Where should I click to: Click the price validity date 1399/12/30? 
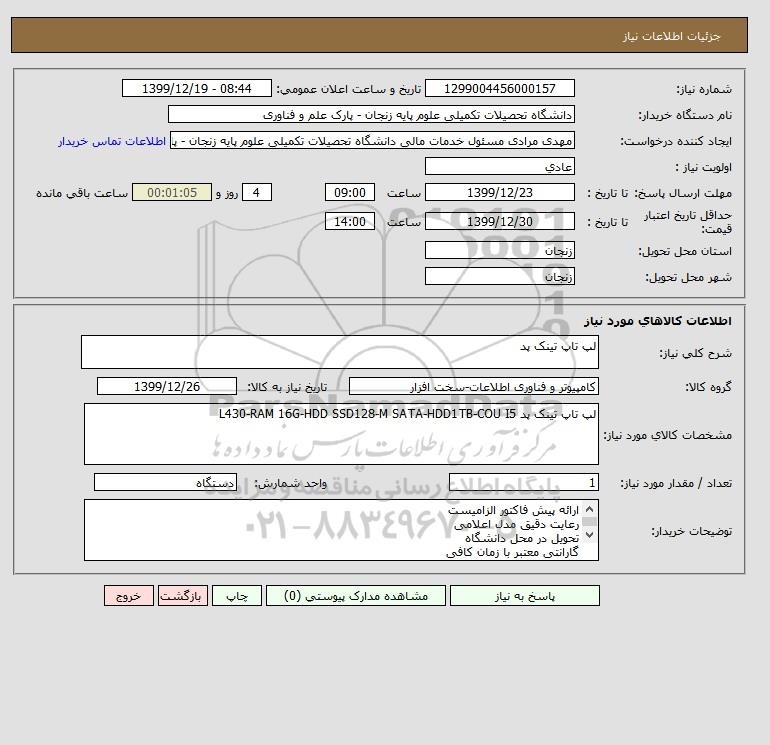[x=499, y=221]
